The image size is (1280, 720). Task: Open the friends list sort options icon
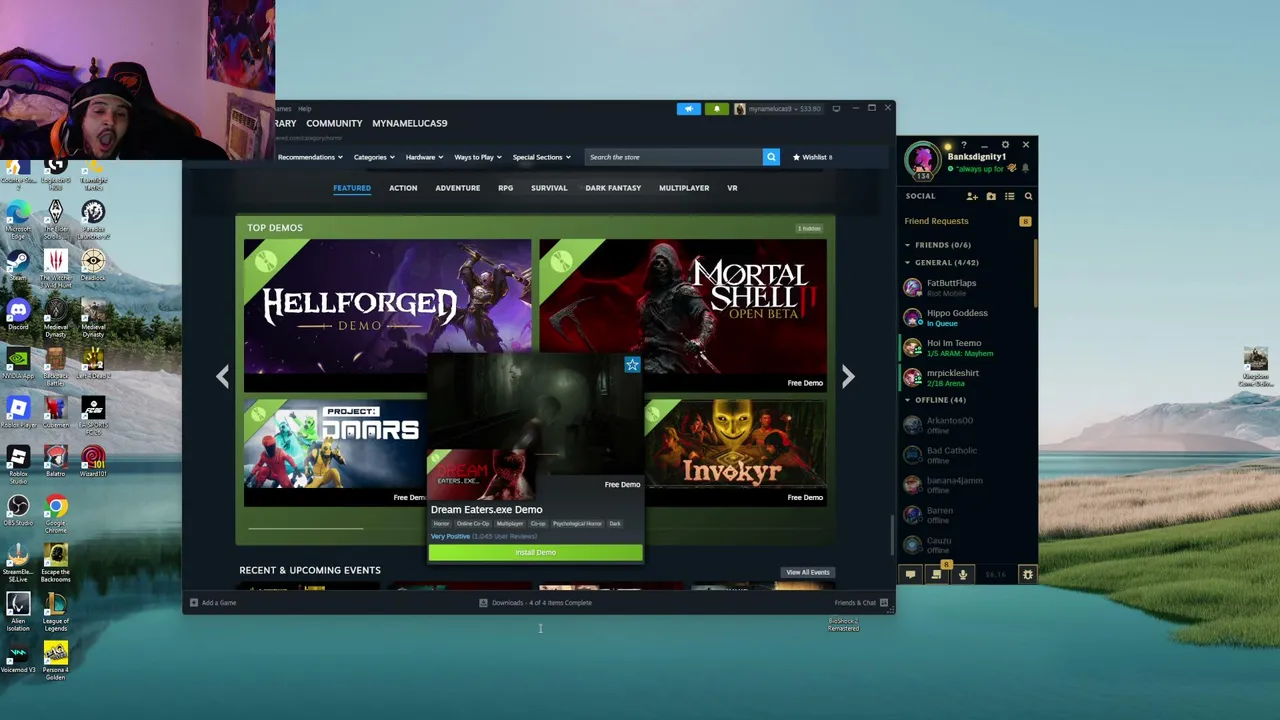(x=1010, y=196)
